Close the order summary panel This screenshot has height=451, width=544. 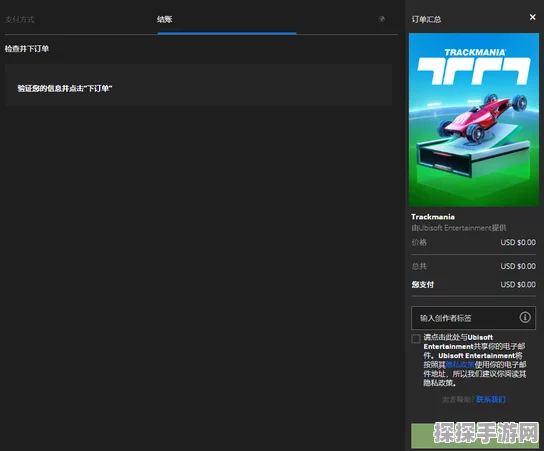point(532,17)
